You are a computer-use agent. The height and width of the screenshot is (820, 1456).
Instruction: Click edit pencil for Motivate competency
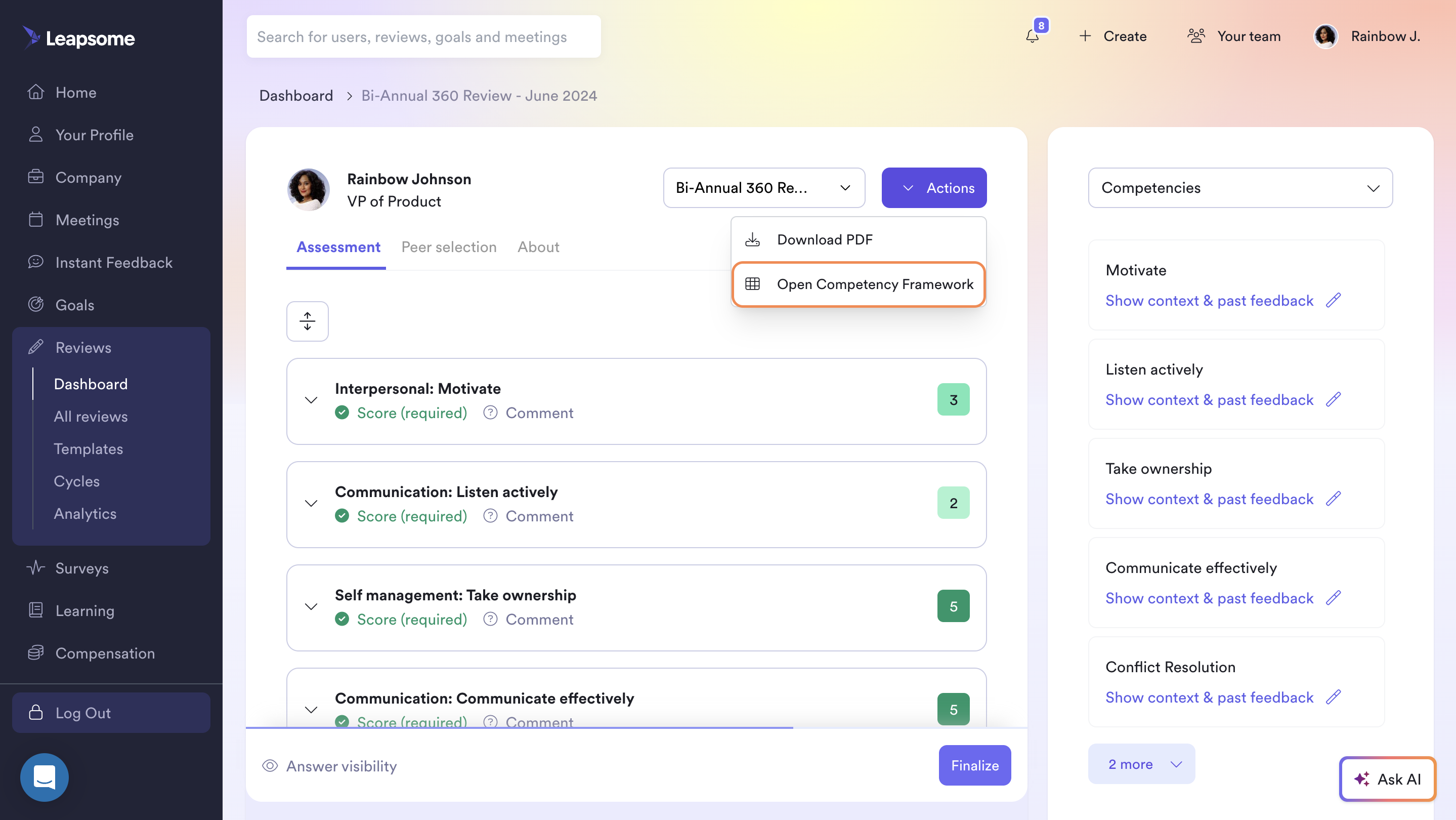[x=1334, y=300]
